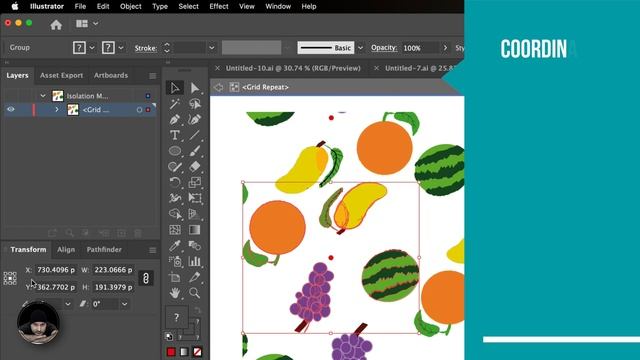Open the Apple menu

(15, 7)
